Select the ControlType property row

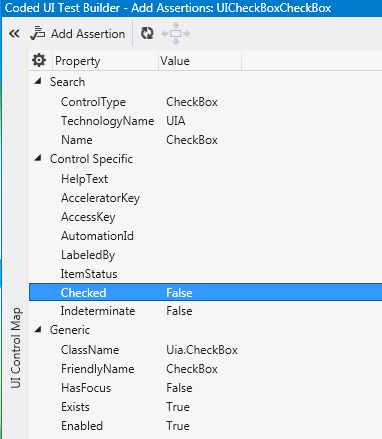click(205, 102)
